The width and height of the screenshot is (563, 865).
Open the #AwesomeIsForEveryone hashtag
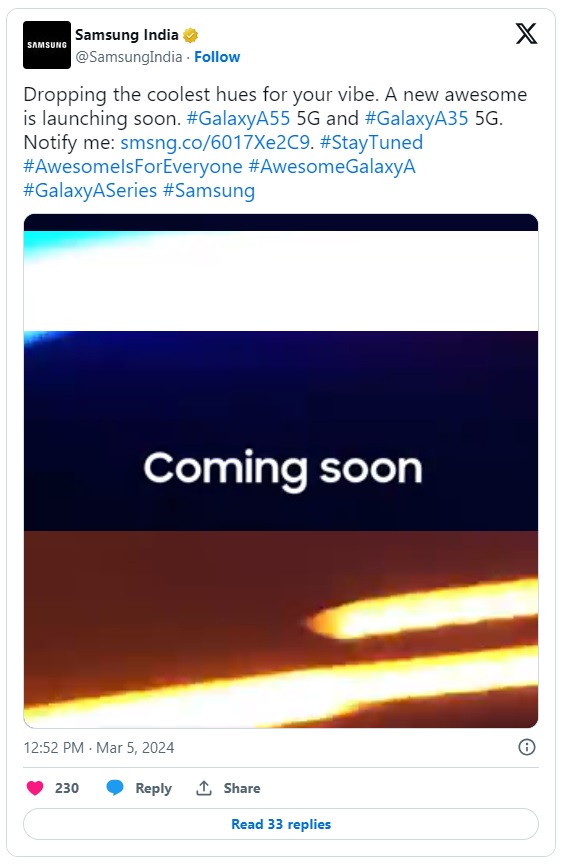pos(133,167)
